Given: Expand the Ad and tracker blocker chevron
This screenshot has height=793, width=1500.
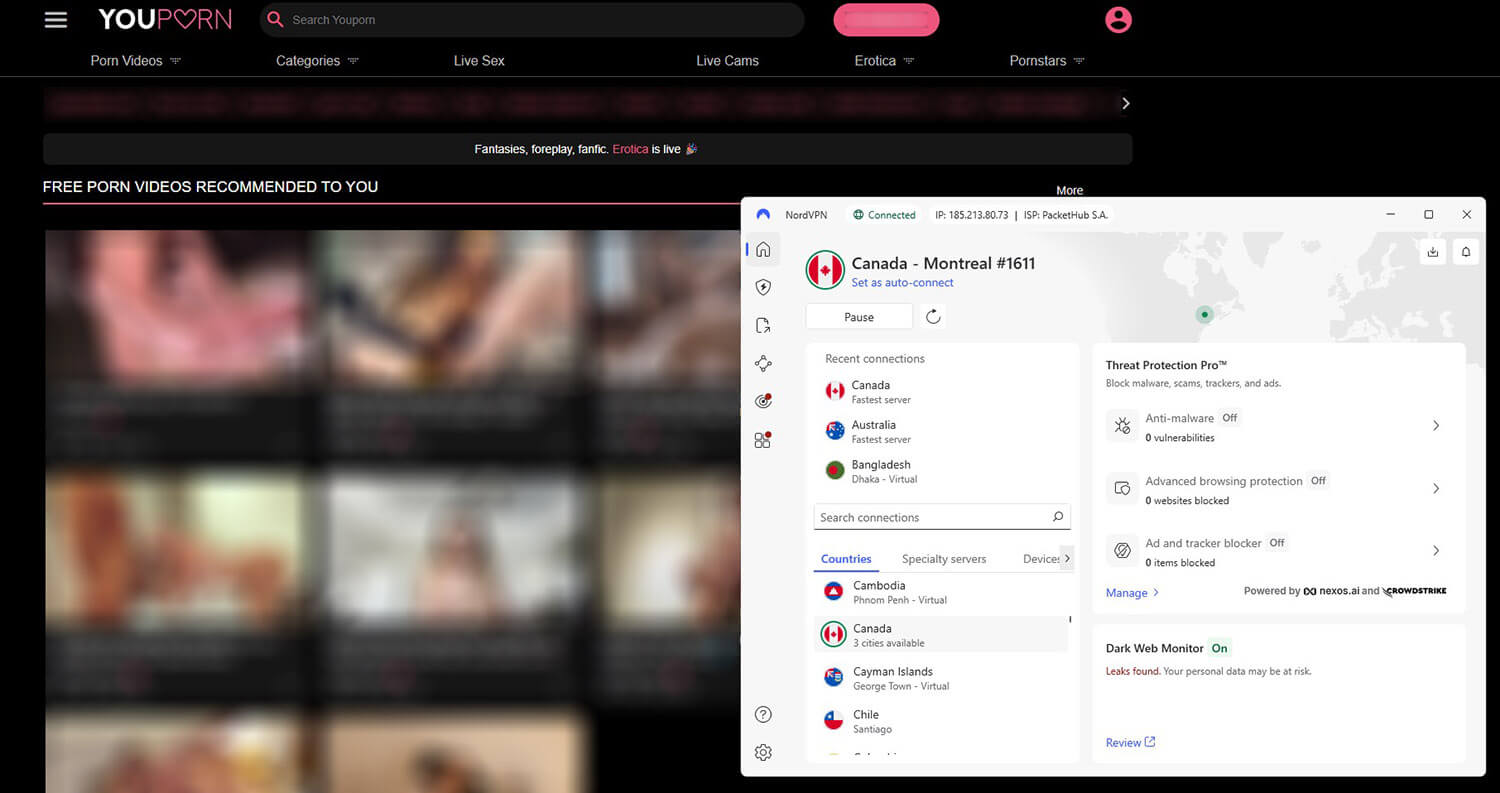Looking at the screenshot, I should 1436,550.
